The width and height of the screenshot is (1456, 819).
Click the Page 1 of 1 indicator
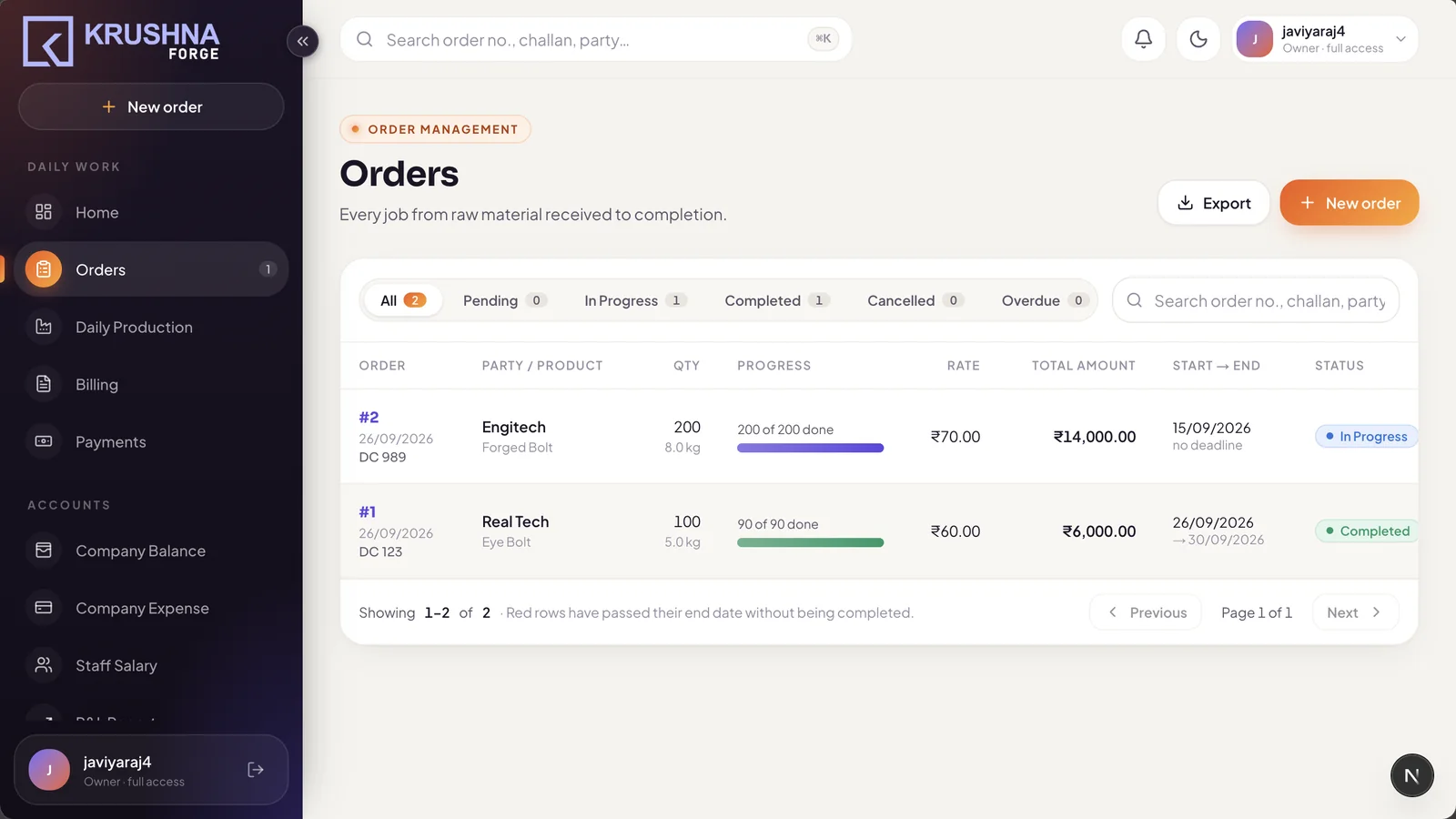pos(1257,612)
